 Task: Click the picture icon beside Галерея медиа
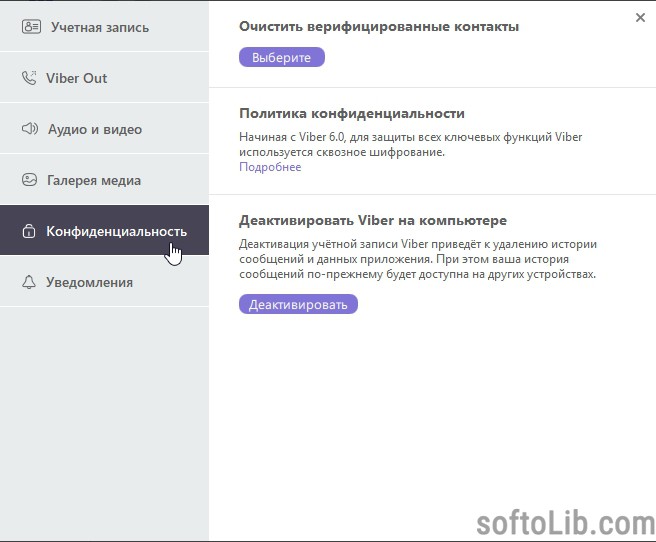tap(29, 180)
